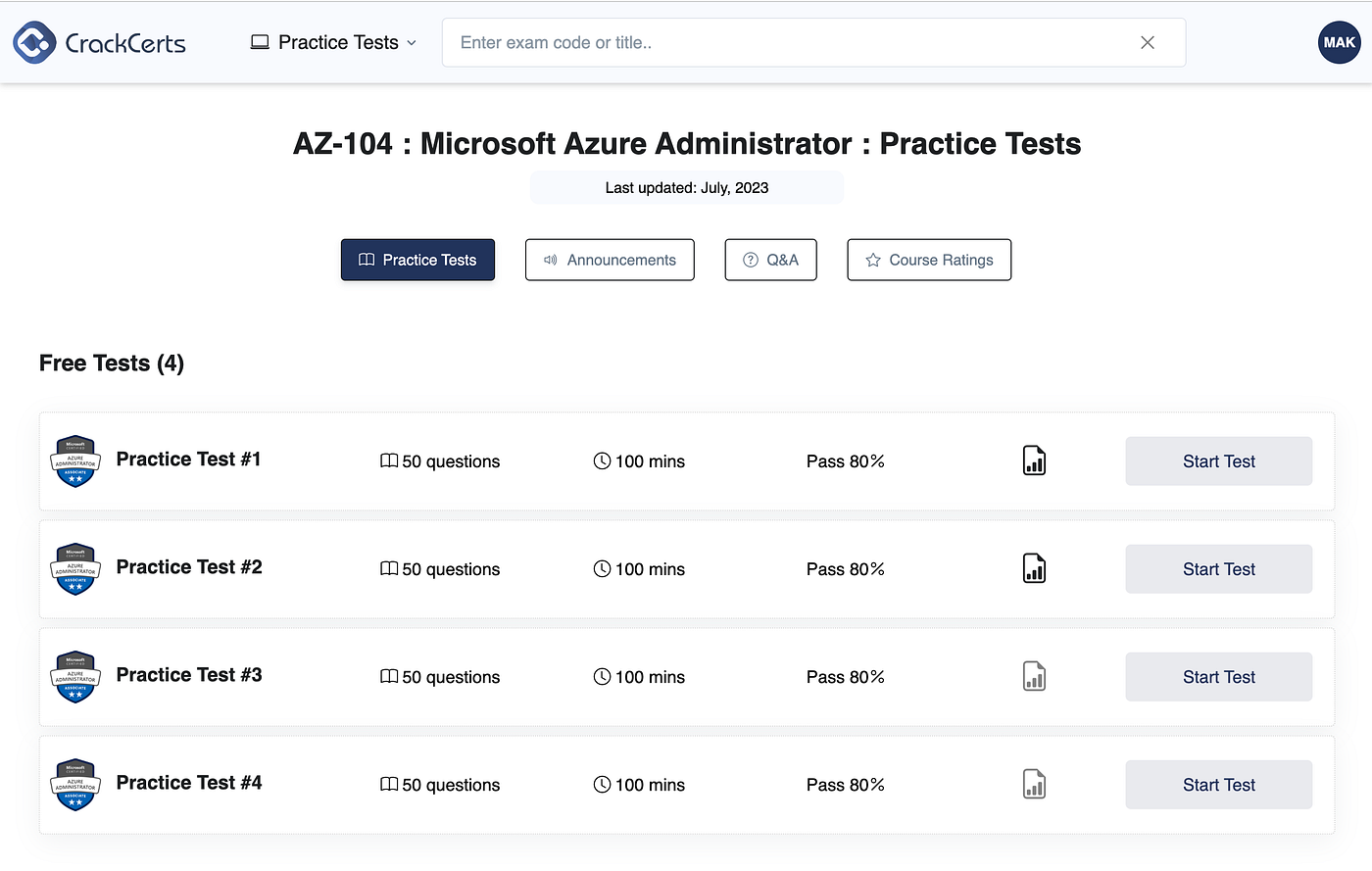Click the CrackCerts brand name text

[x=125, y=43]
